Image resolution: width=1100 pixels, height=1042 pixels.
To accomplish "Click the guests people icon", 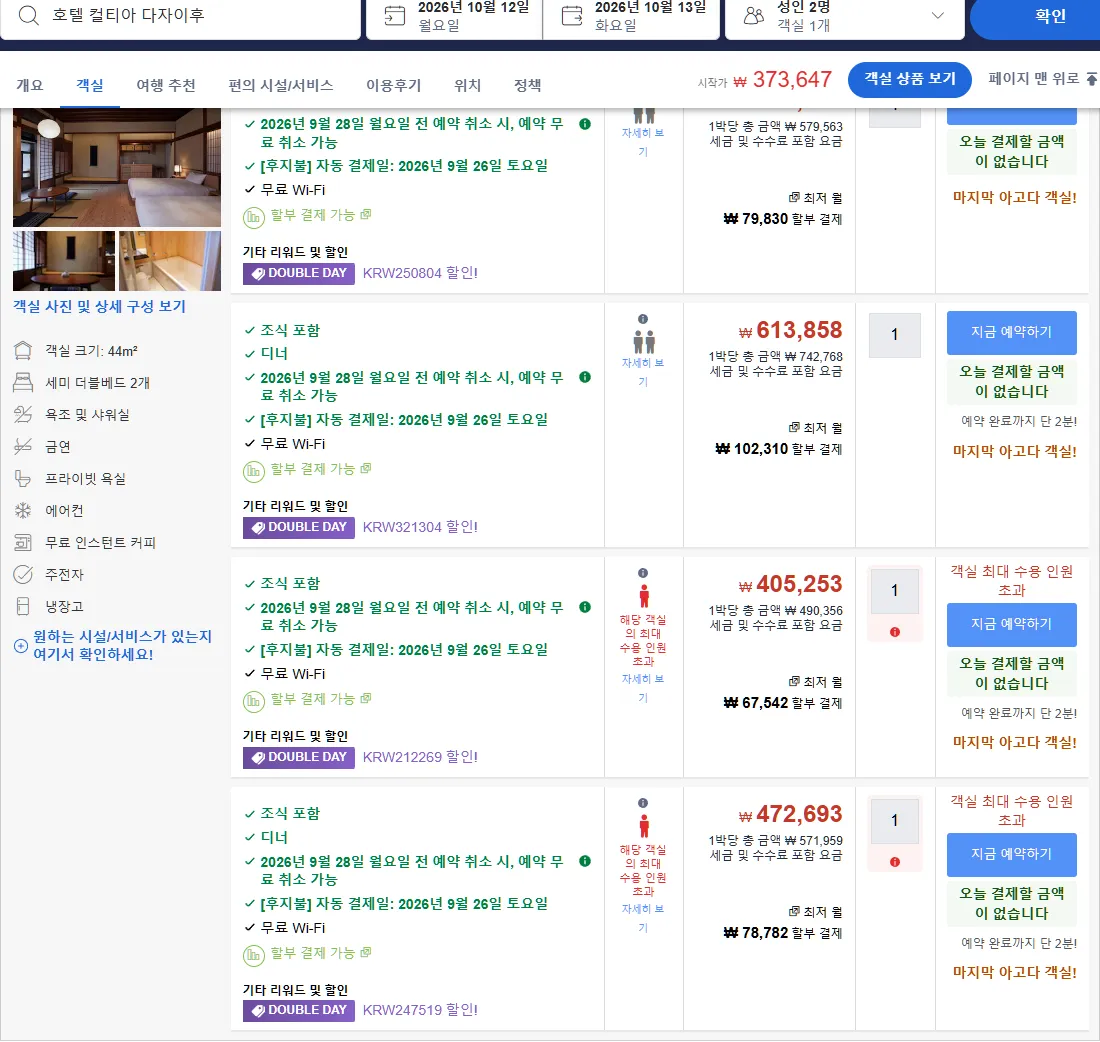I will coord(753,16).
